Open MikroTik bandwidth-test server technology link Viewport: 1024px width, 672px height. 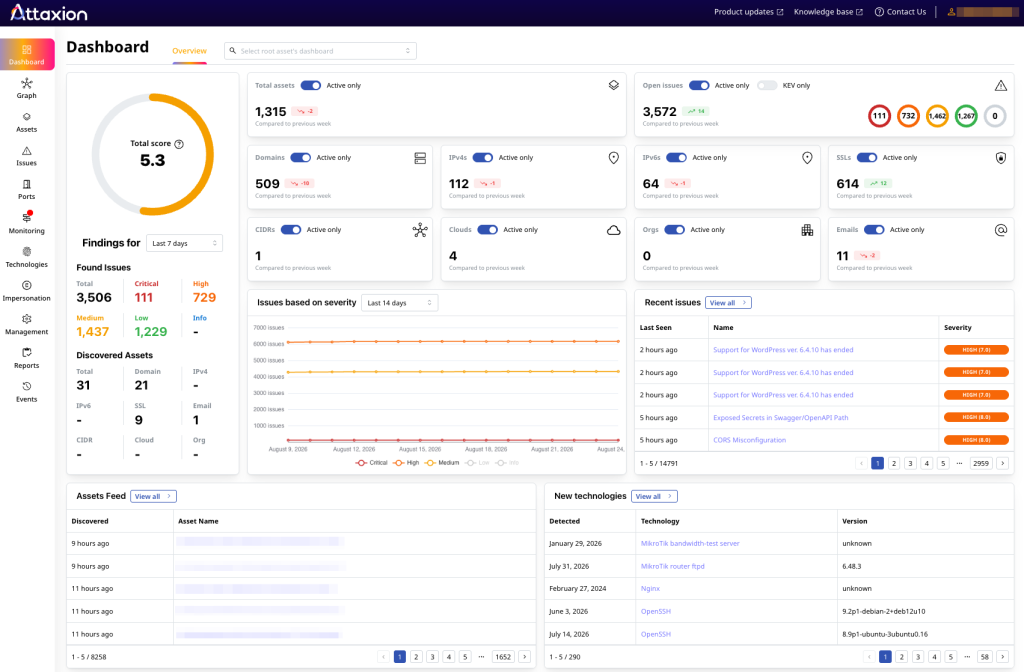pyautogui.click(x=690, y=543)
